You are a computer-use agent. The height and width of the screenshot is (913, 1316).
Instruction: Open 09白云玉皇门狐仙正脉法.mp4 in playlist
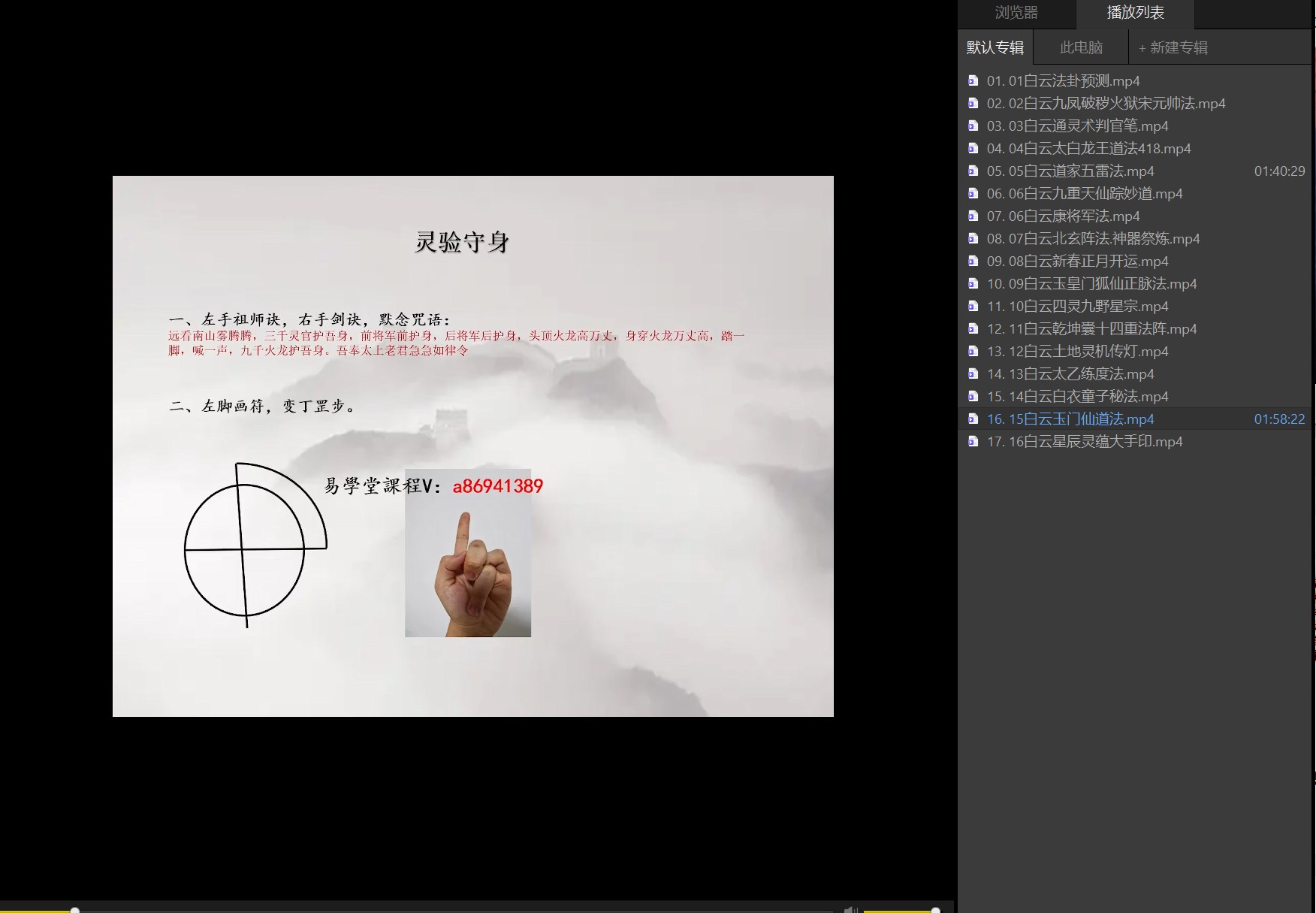pos(1091,284)
